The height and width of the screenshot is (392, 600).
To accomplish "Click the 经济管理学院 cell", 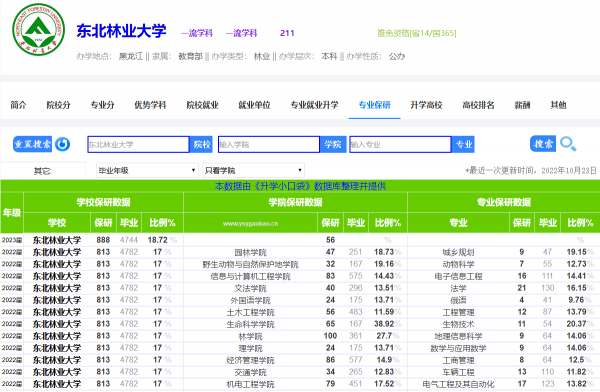I will 250,360.
